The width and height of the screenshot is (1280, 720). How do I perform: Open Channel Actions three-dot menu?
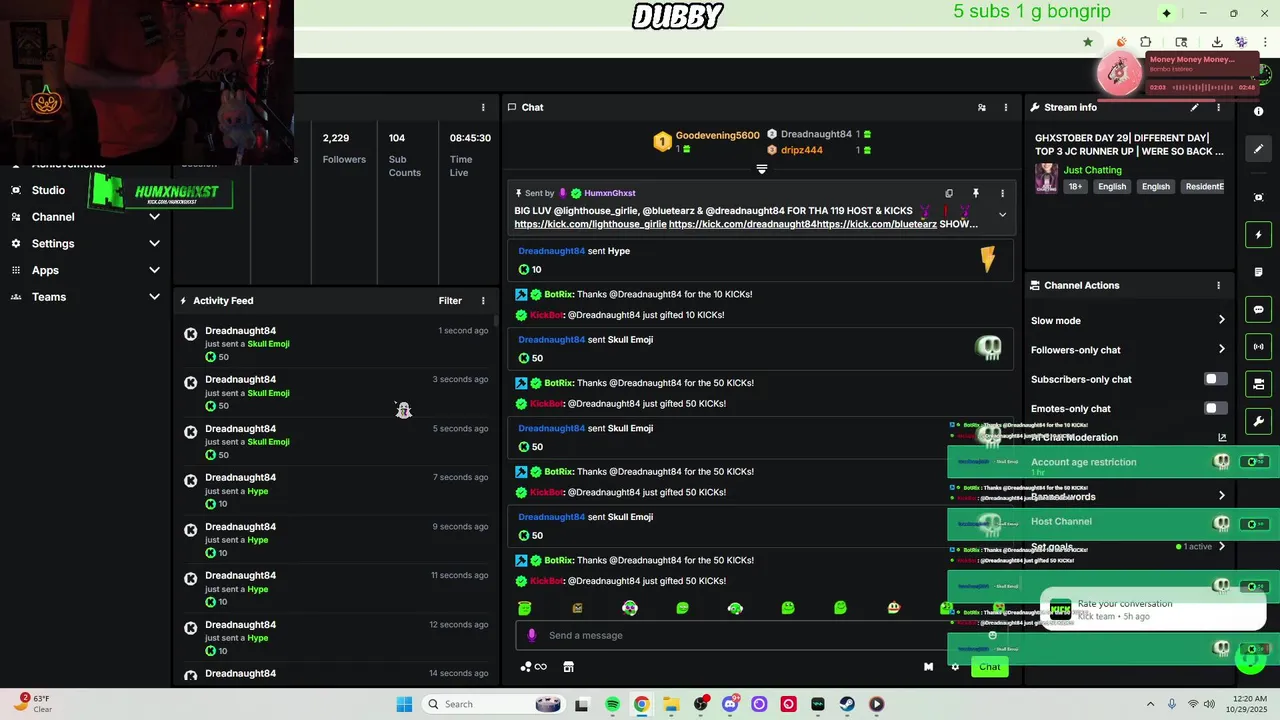1218,285
